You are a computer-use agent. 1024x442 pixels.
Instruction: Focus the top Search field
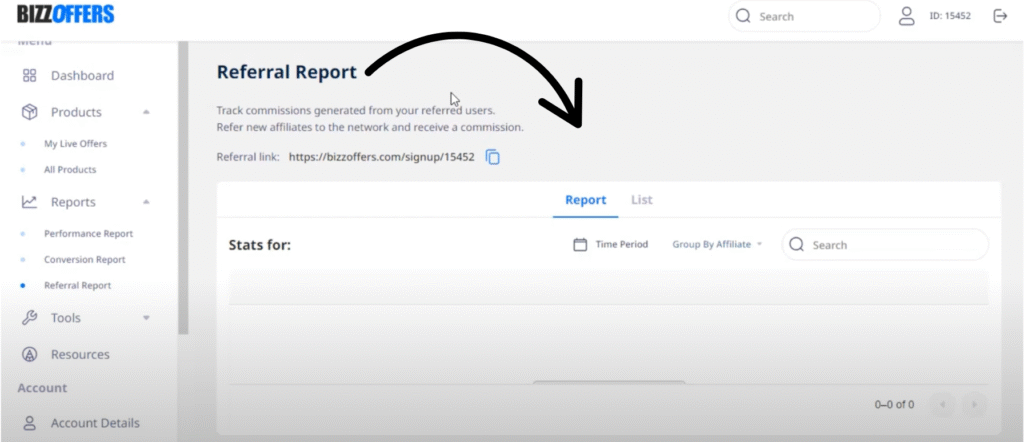pyautogui.click(x=804, y=16)
